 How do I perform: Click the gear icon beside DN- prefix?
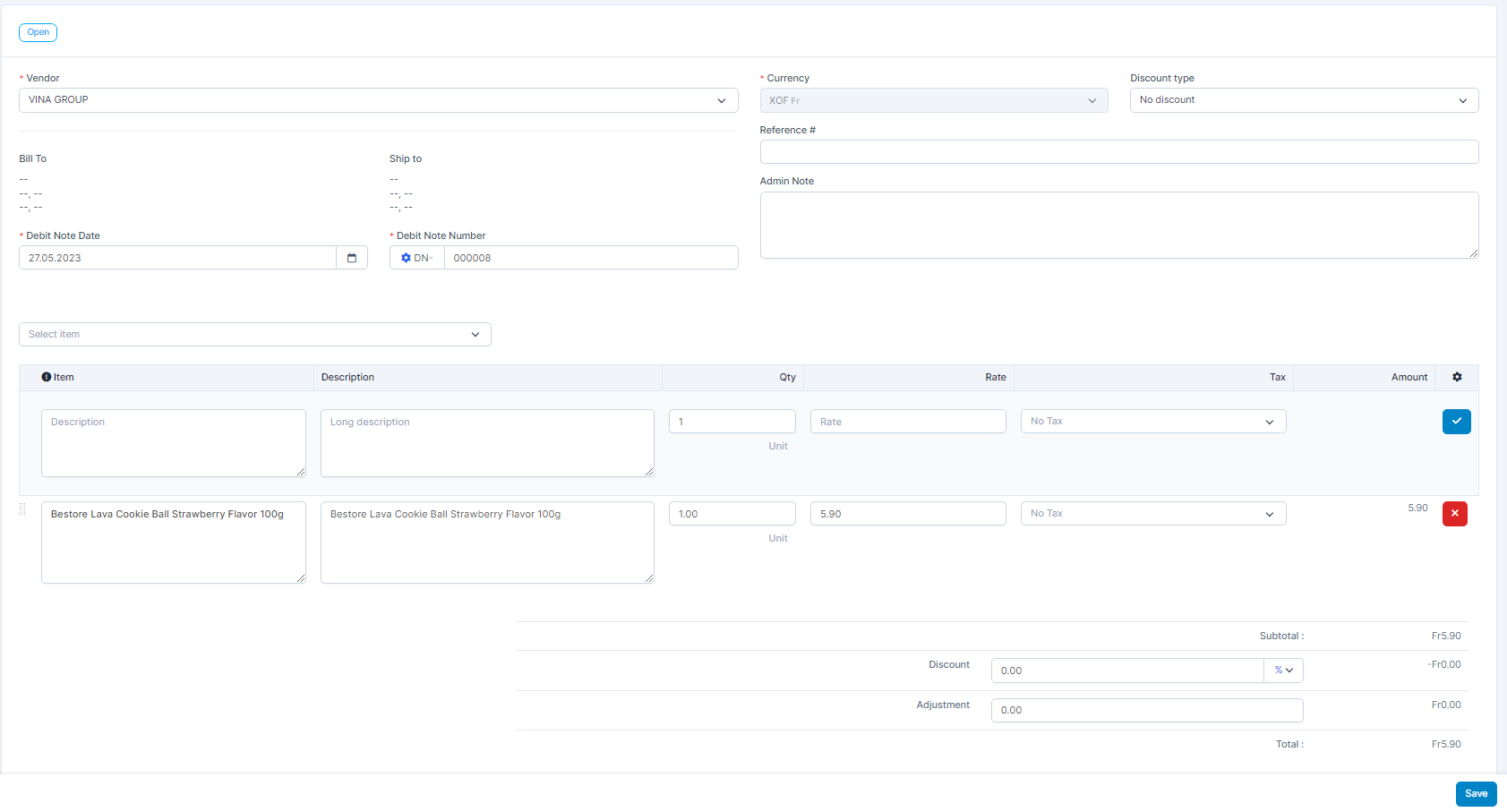406,258
